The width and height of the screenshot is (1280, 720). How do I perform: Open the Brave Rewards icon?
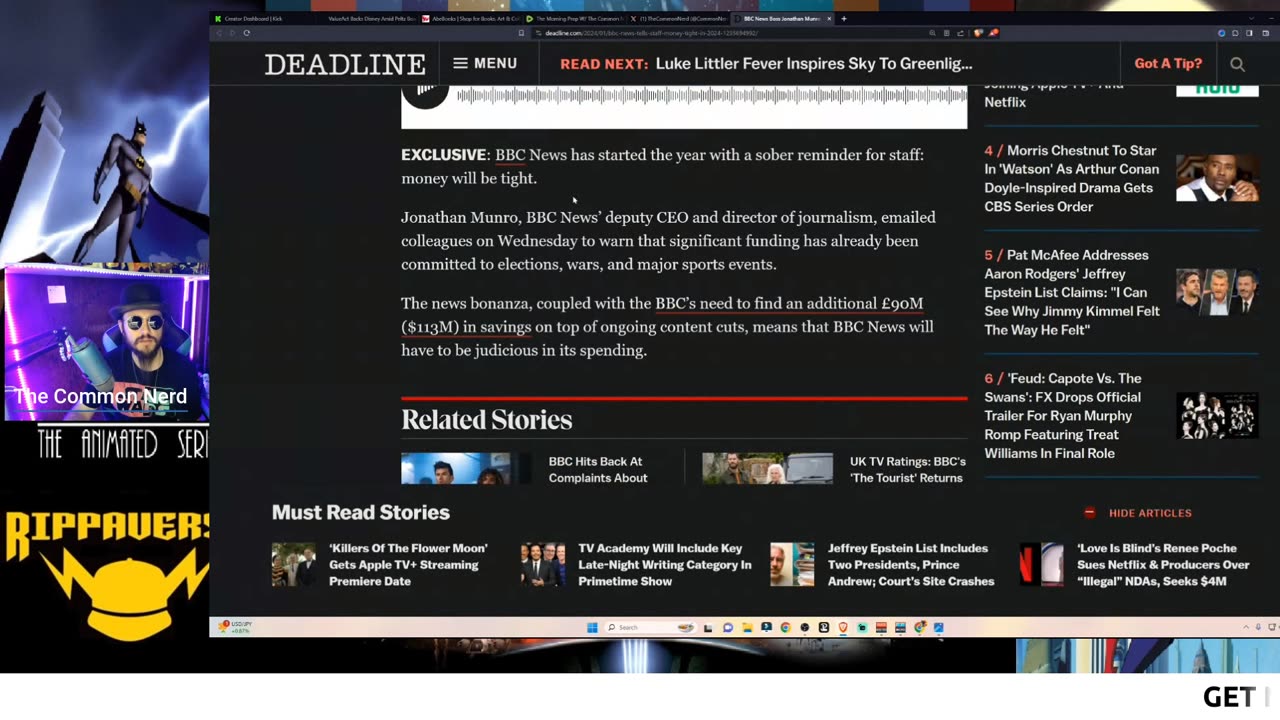992,33
